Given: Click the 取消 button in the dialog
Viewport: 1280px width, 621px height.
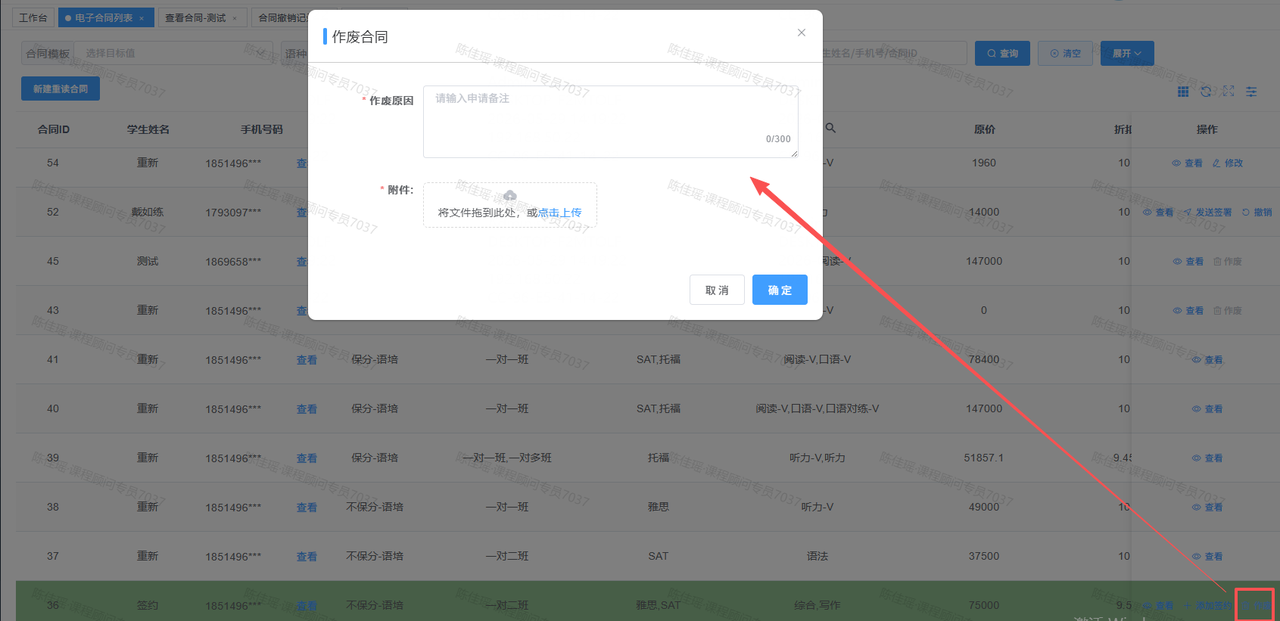Looking at the screenshot, I should point(717,290).
